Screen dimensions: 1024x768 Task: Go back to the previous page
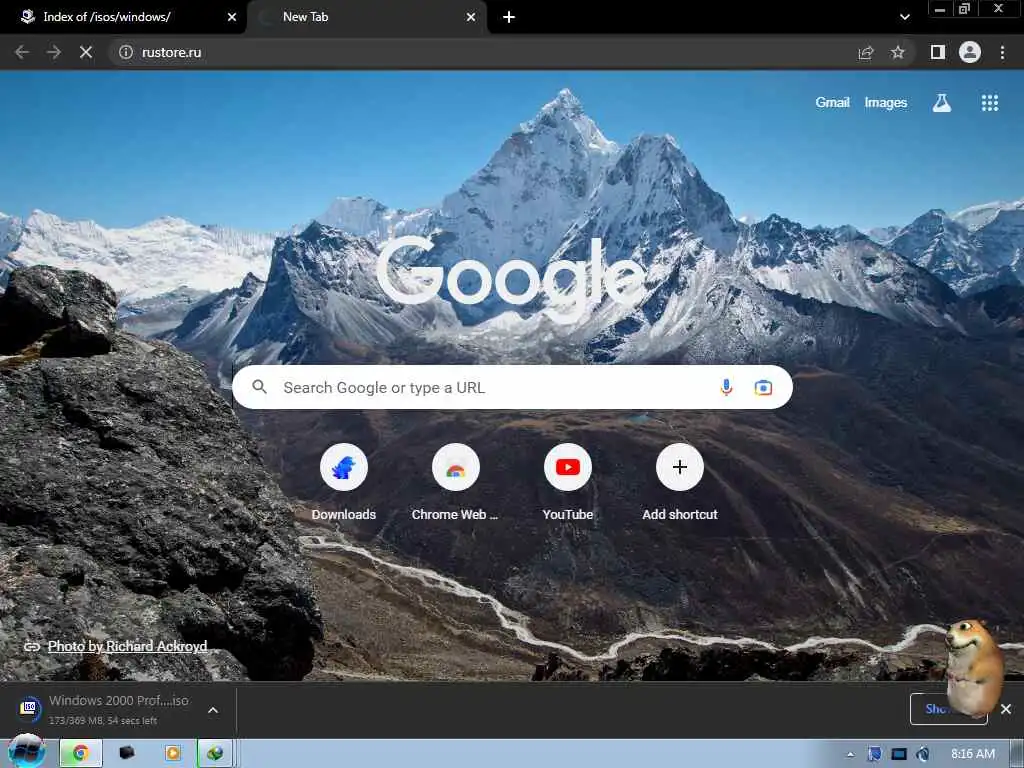coord(22,52)
